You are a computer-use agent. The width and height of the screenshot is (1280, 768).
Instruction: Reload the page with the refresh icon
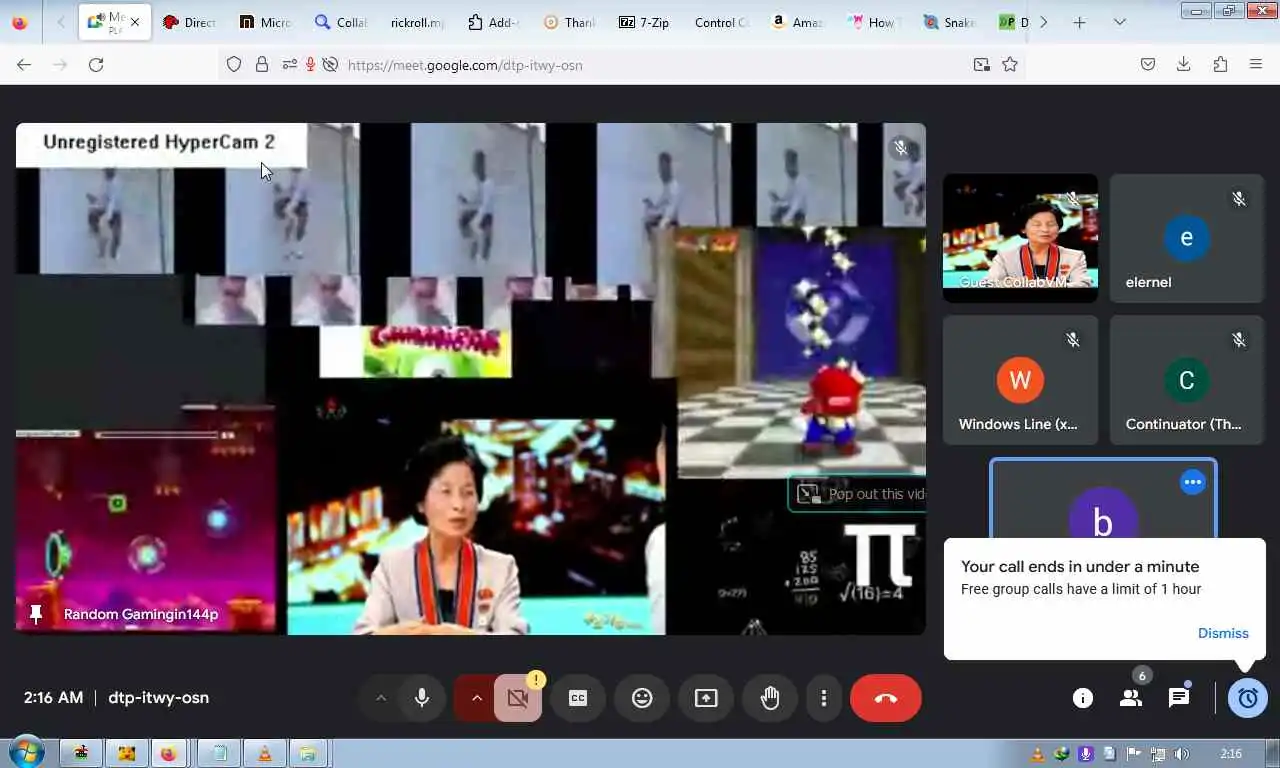tap(96, 64)
